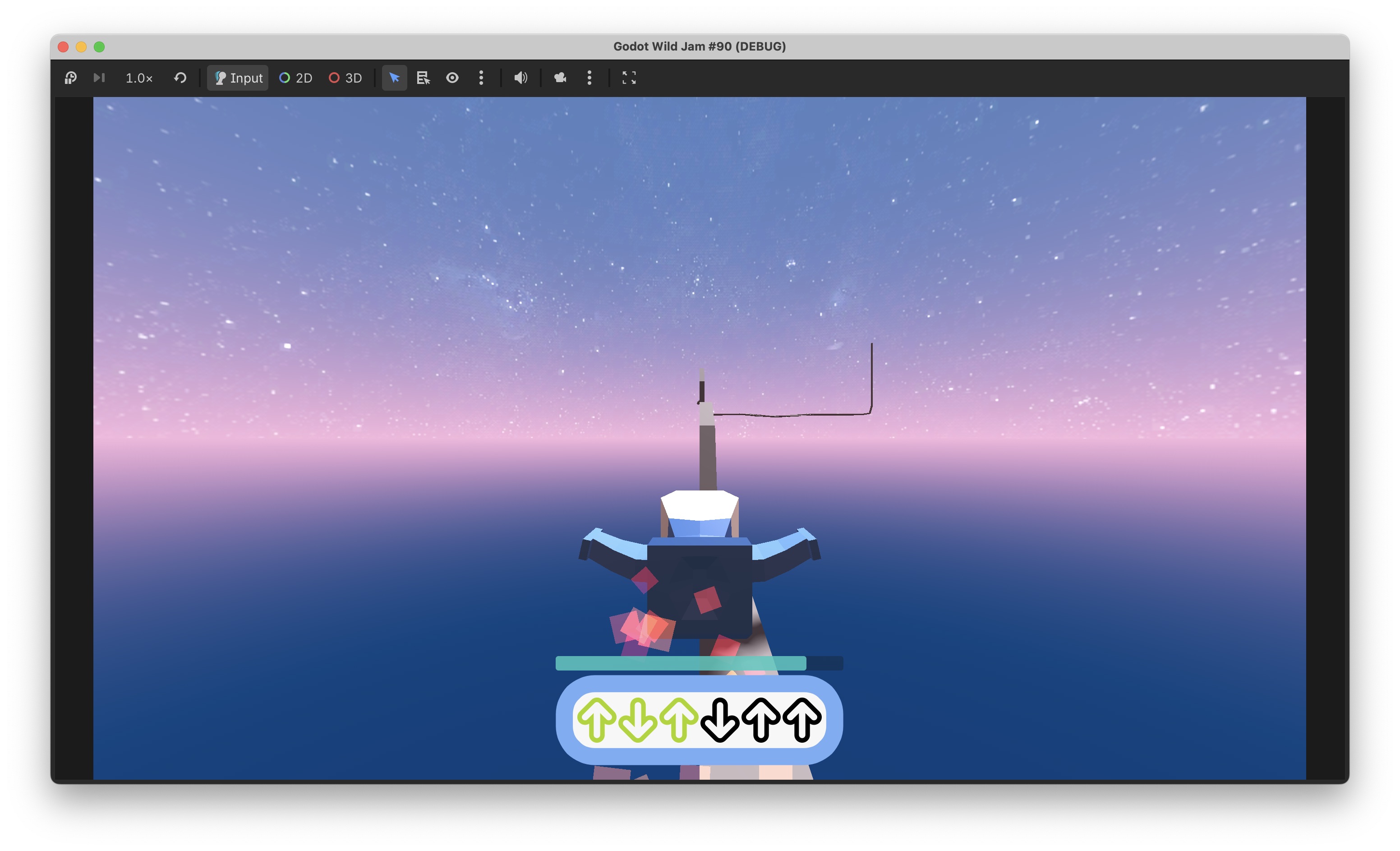Click the suspend/pause game icon
The image size is (1400, 851).
tap(70, 78)
